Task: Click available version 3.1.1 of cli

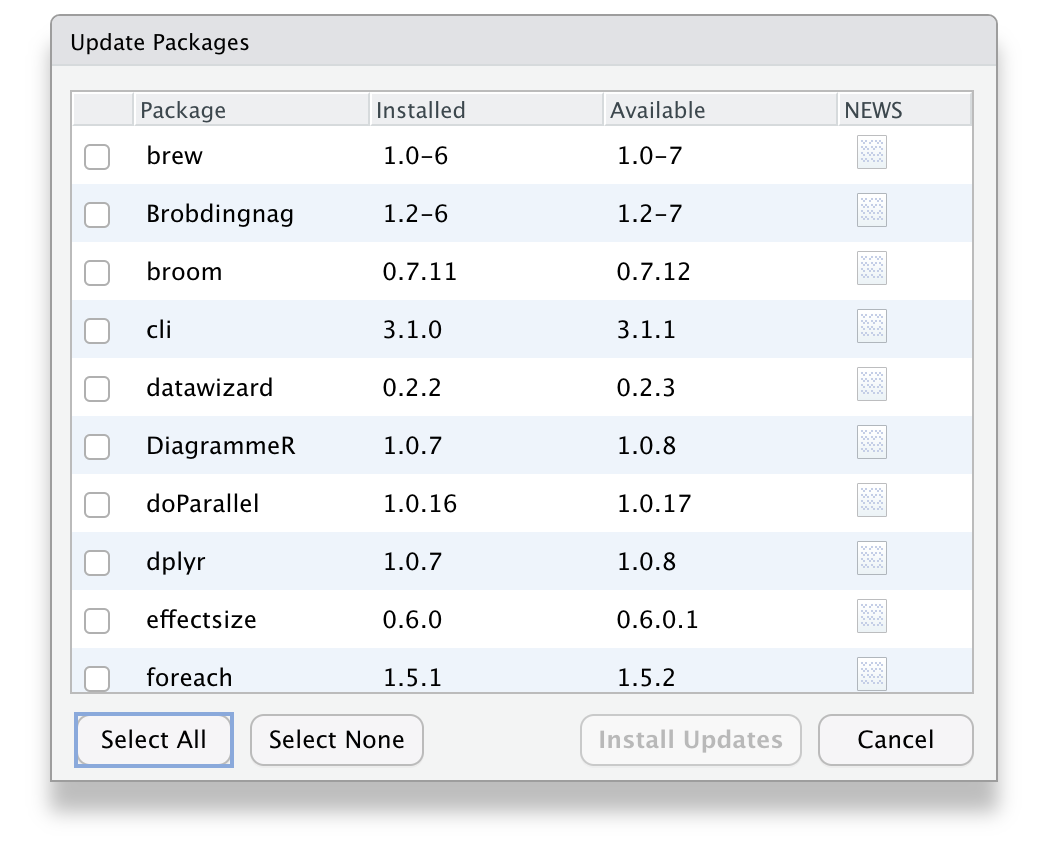Action: pyautogui.click(x=646, y=330)
